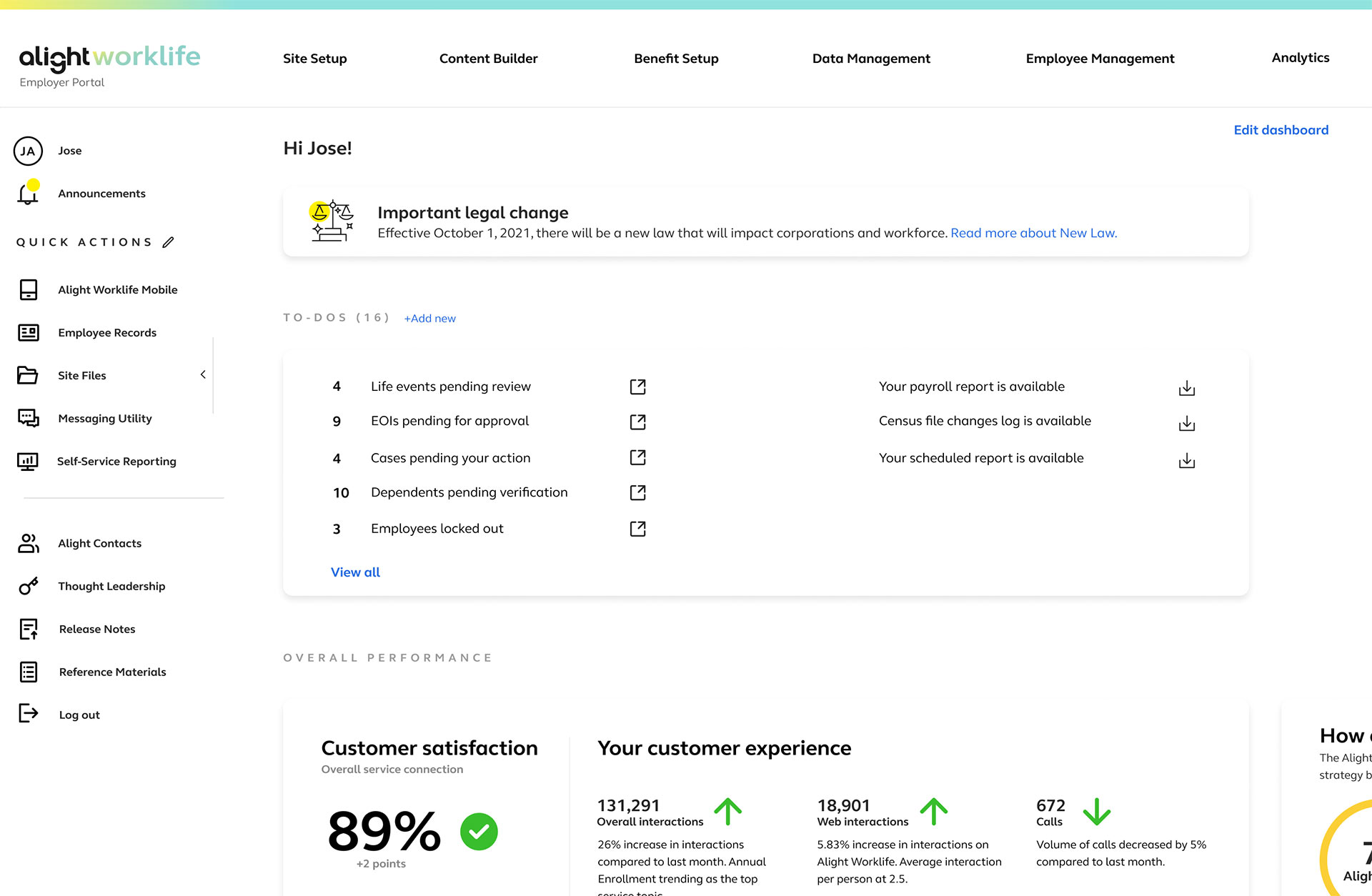Download the census file changes log

(1186, 422)
